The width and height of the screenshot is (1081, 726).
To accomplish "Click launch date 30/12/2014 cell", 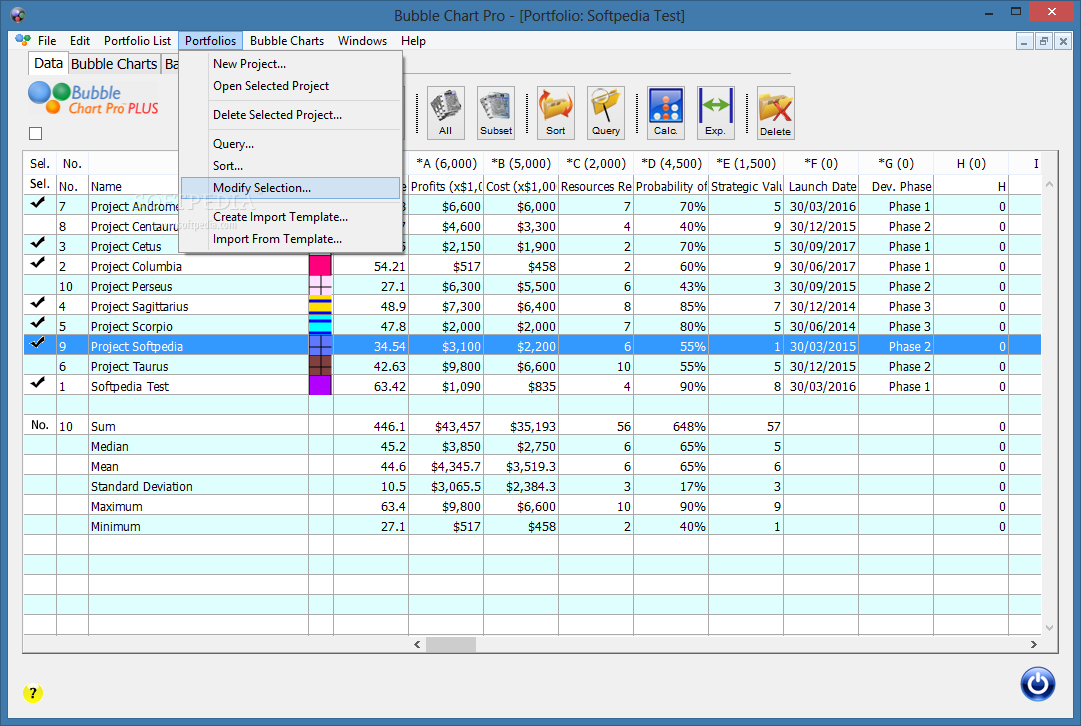I will (x=822, y=306).
